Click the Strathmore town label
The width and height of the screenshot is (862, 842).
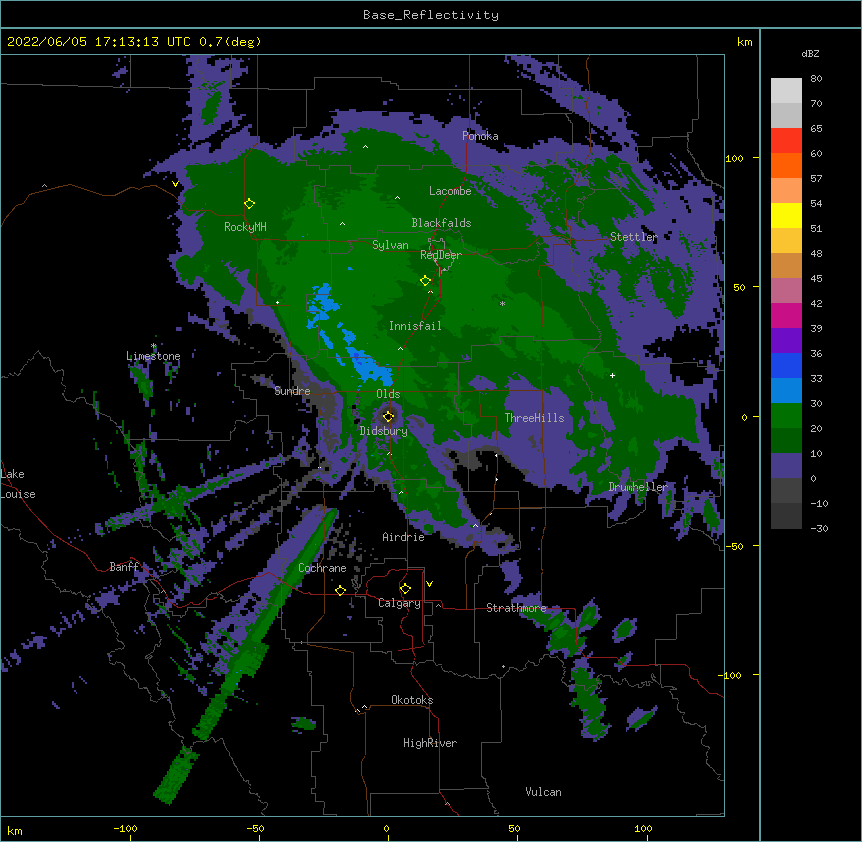(516, 608)
